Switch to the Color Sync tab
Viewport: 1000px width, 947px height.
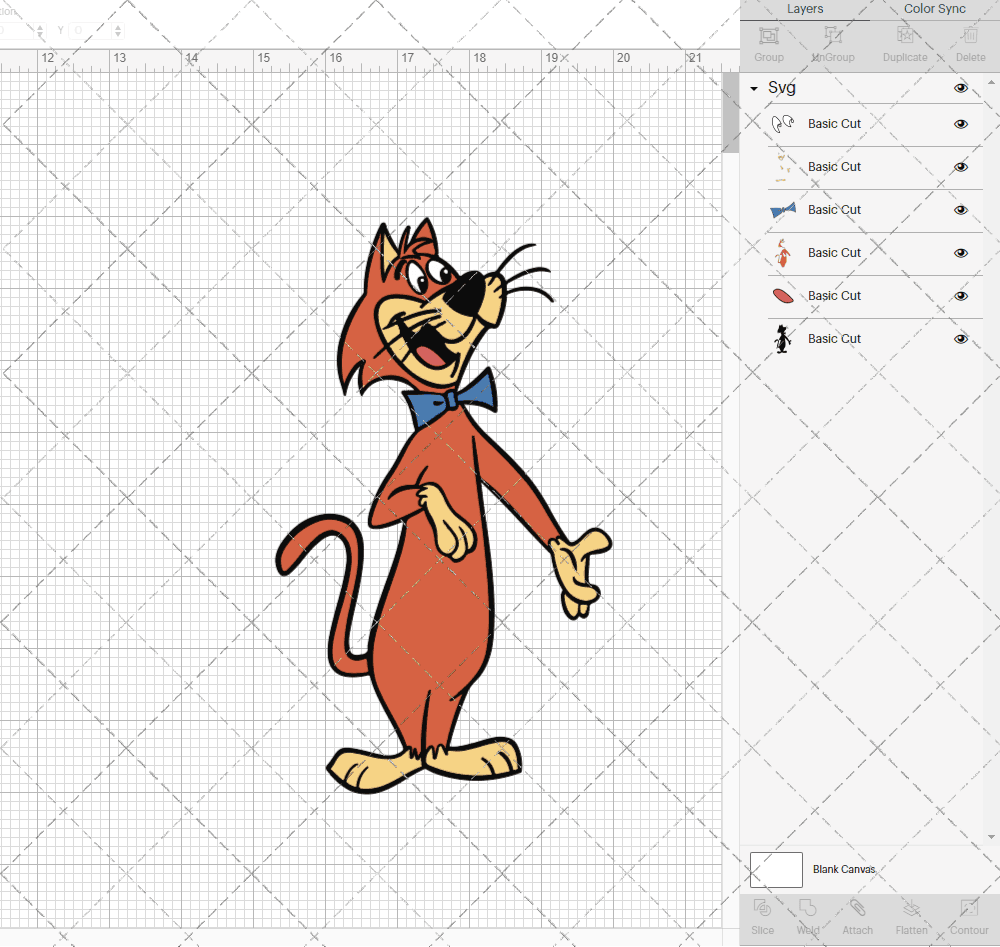click(x=934, y=9)
